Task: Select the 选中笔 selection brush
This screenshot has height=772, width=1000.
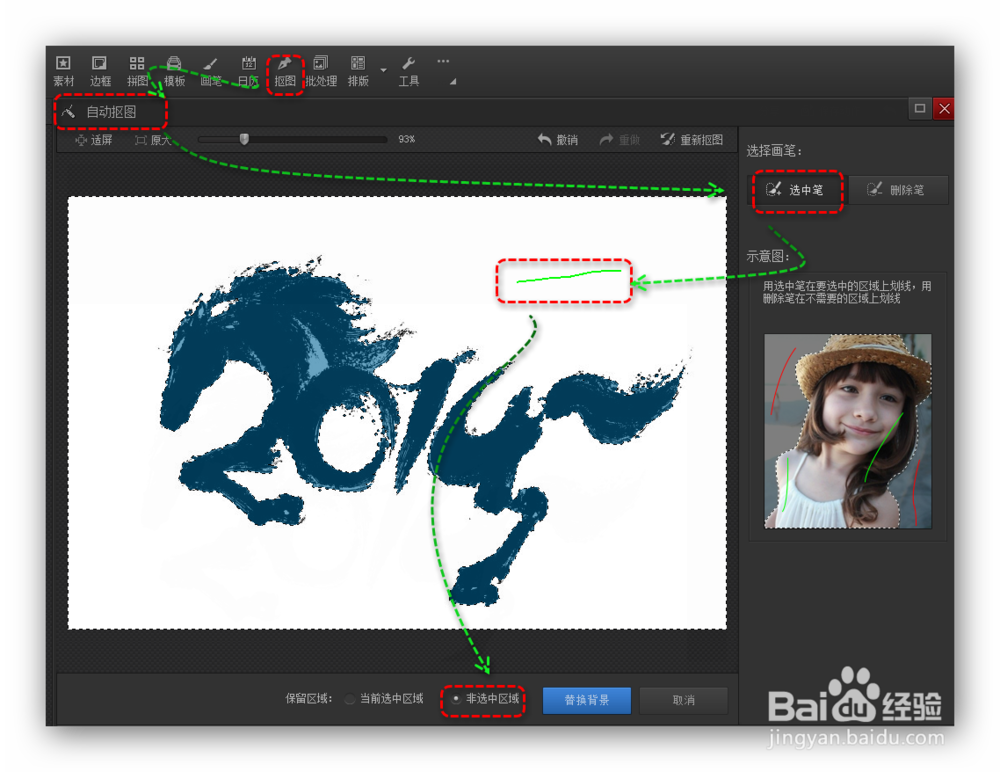Action: pyautogui.click(x=797, y=189)
